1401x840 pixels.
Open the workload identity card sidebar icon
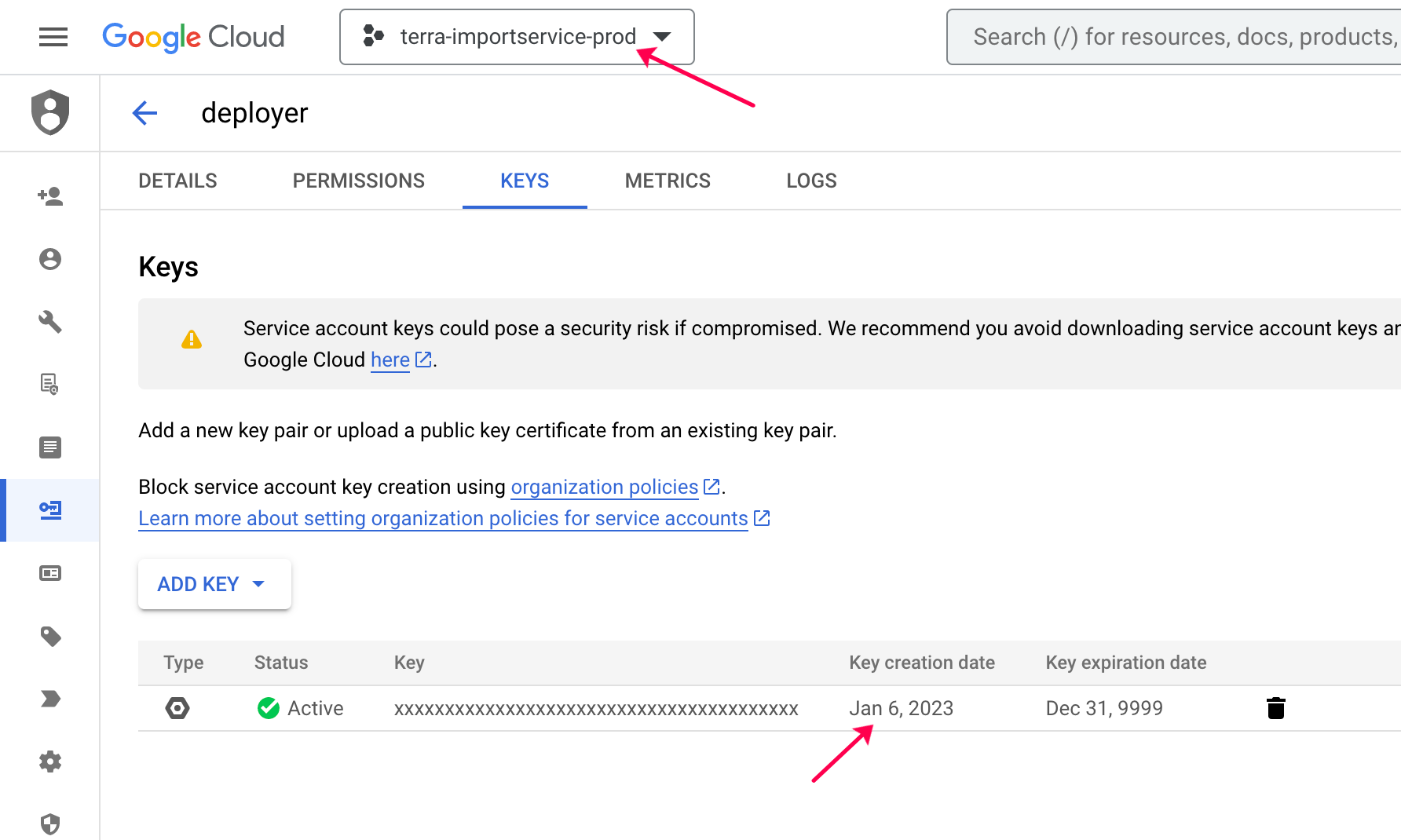pos(50,573)
